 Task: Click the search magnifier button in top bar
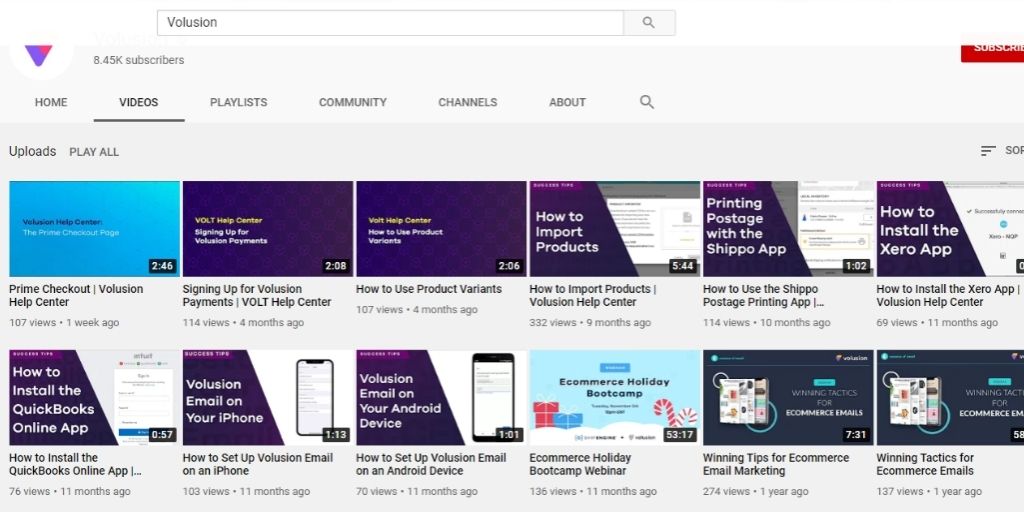point(649,23)
